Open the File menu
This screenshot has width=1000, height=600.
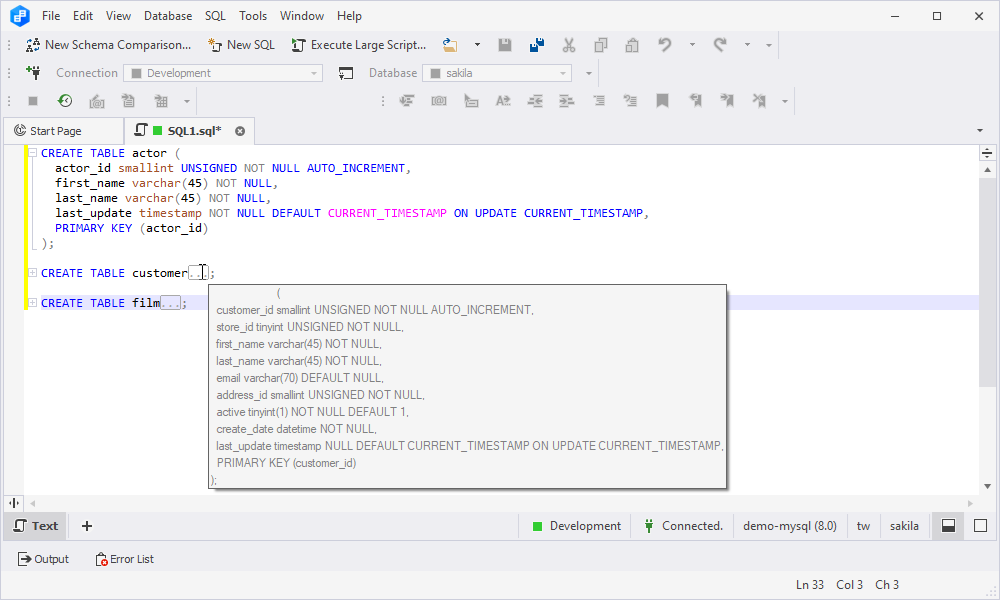[51, 16]
